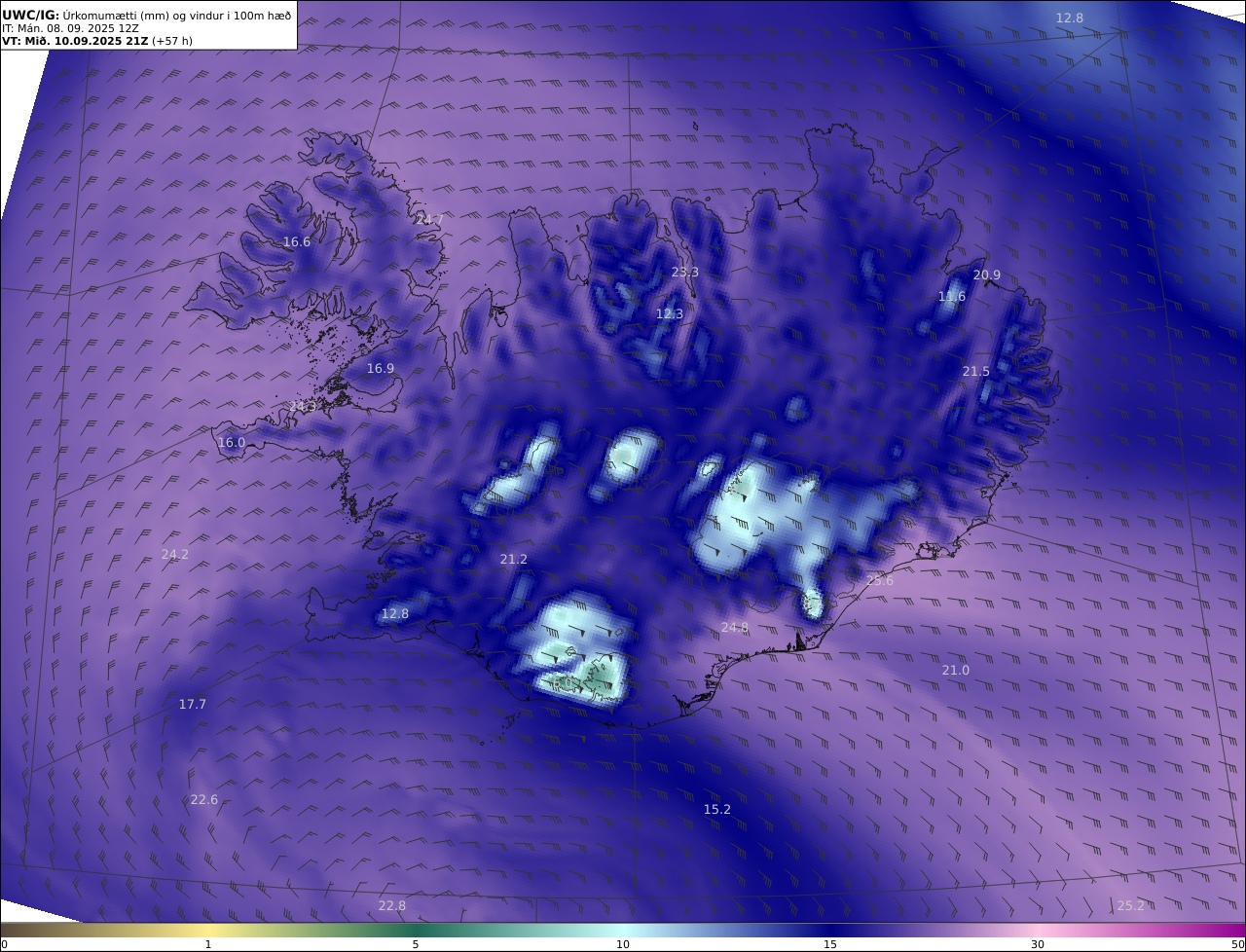
Task: Click the 21.2 value label
Action: point(514,560)
